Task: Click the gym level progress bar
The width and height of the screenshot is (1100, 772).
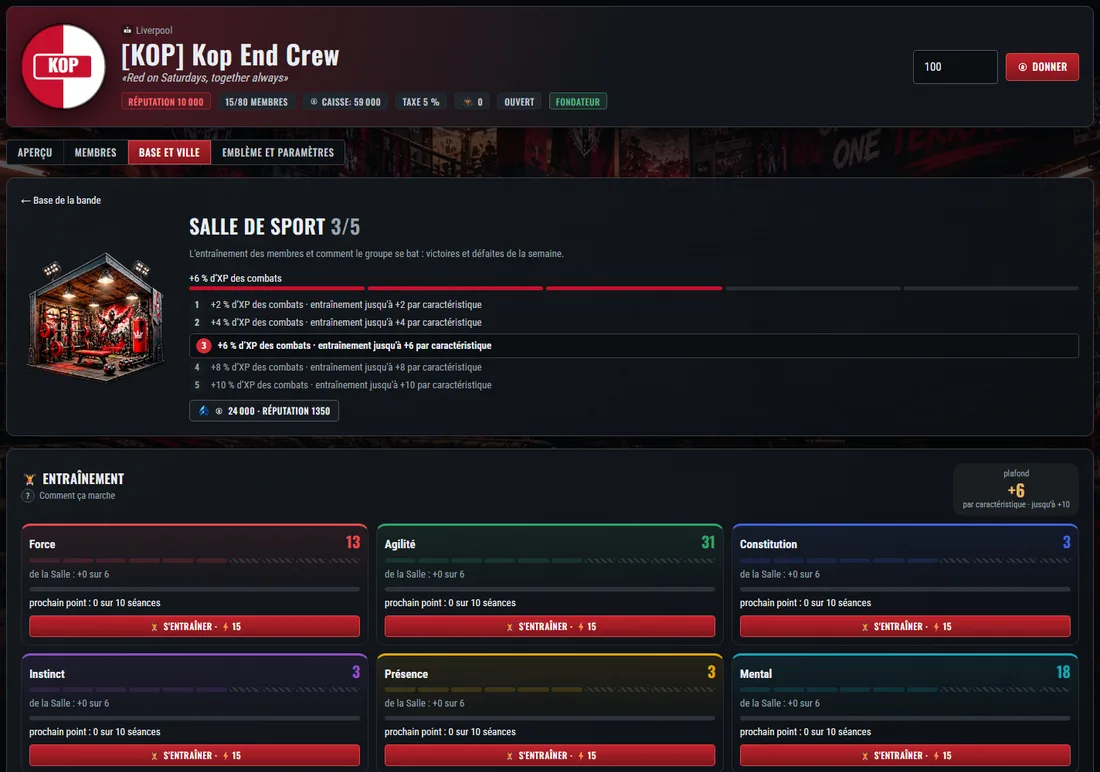Action: [633, 288]
